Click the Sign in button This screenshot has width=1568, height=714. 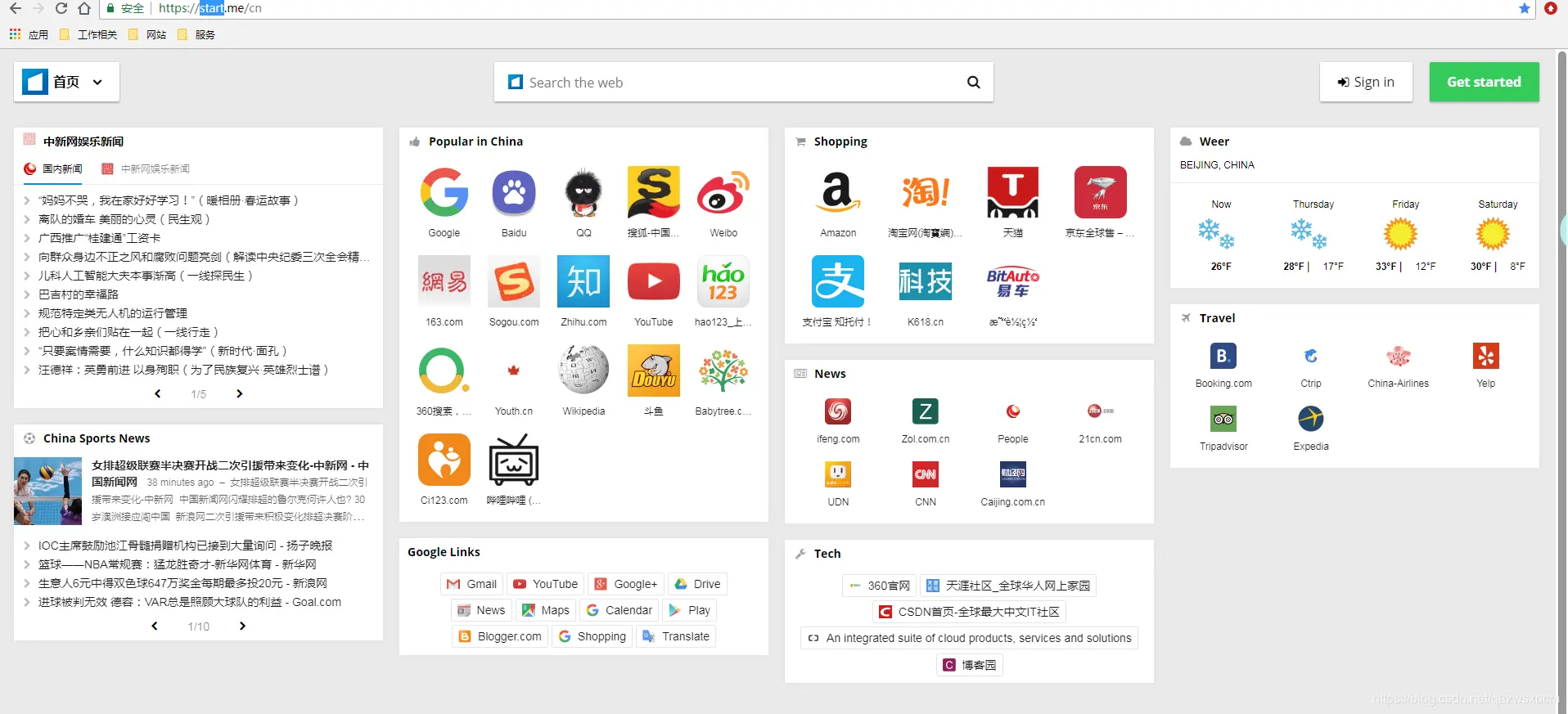[x=1366, y=82]
